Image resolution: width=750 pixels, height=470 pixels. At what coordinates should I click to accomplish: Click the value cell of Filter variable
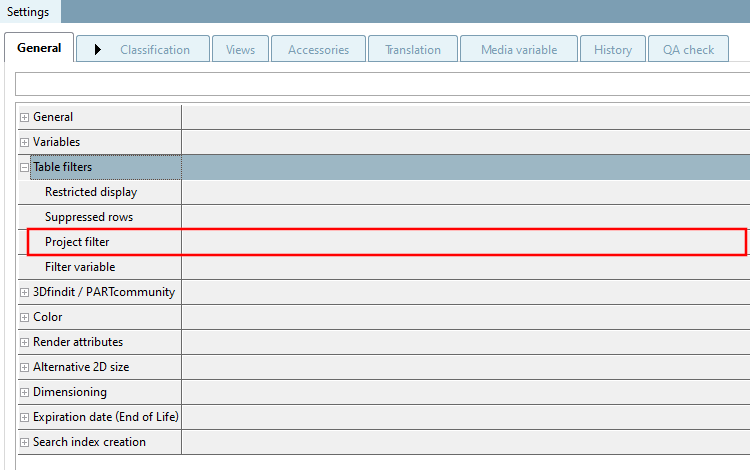(466, 267)
